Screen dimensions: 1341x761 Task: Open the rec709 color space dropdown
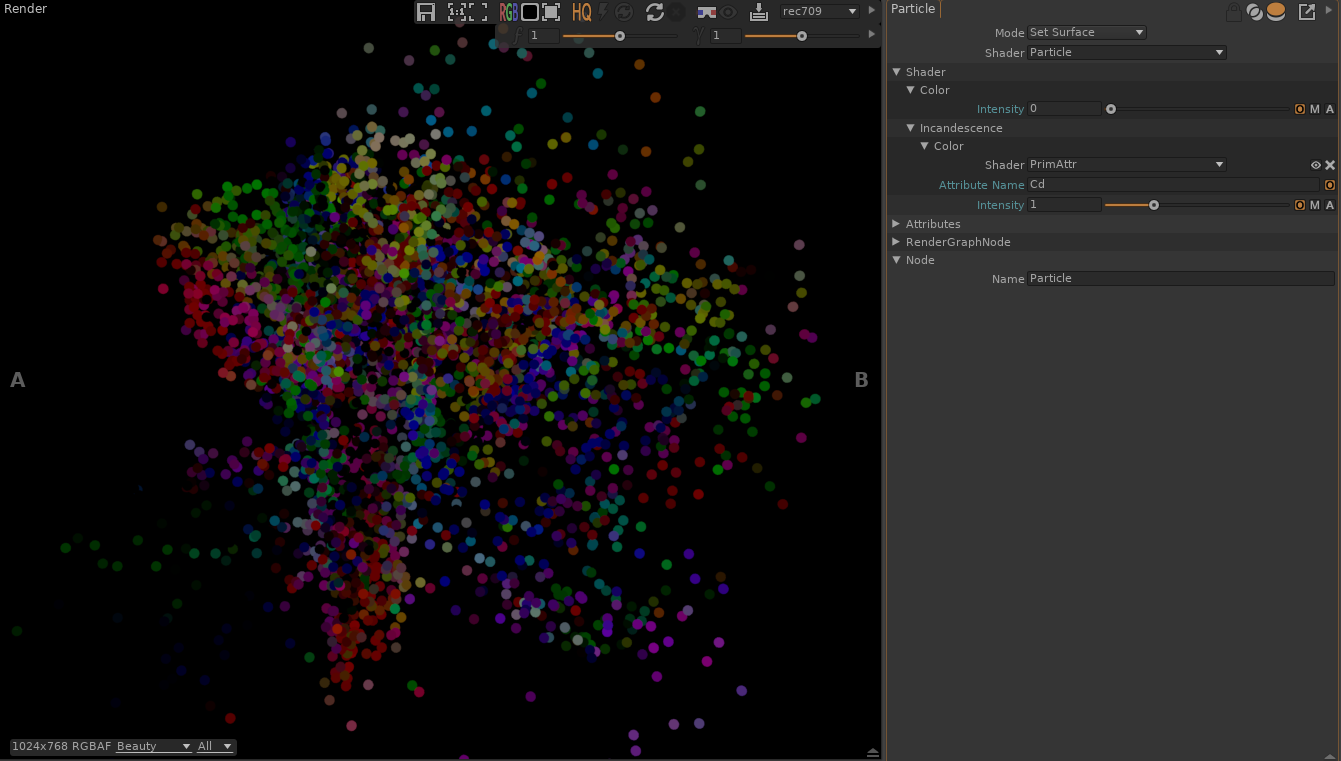[820, 12]
